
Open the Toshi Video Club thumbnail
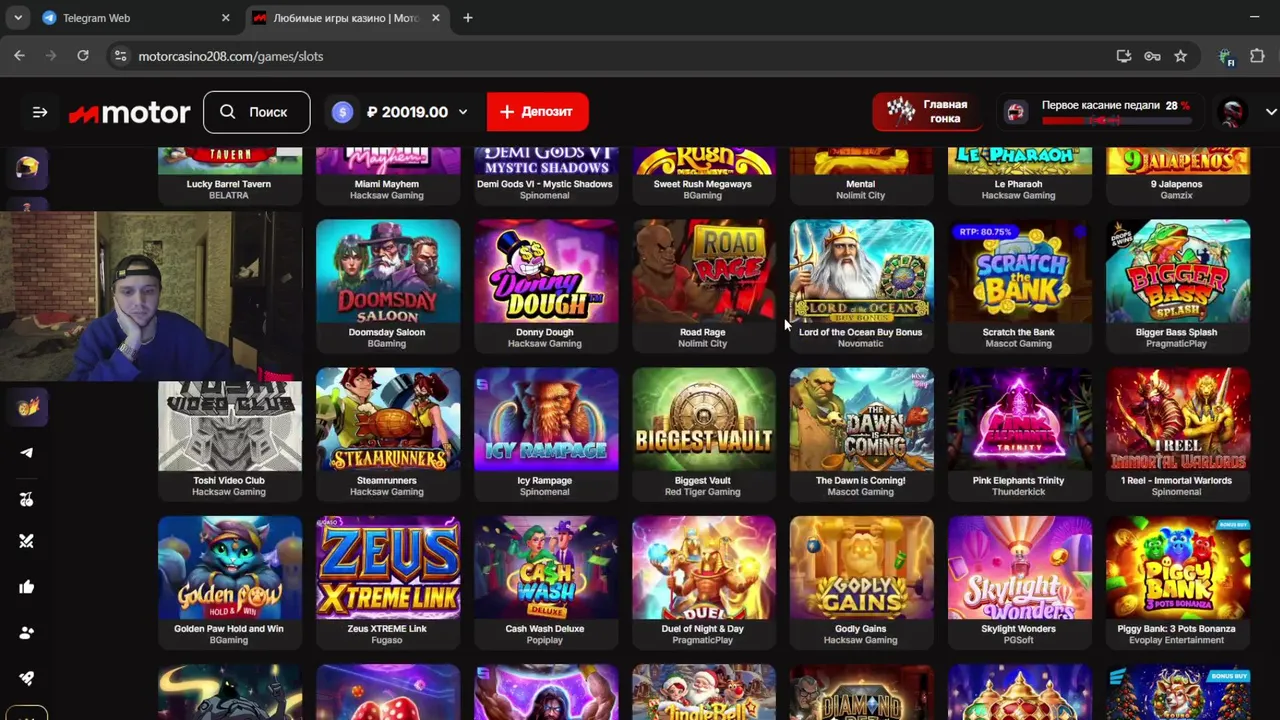[x=230, y=426]
